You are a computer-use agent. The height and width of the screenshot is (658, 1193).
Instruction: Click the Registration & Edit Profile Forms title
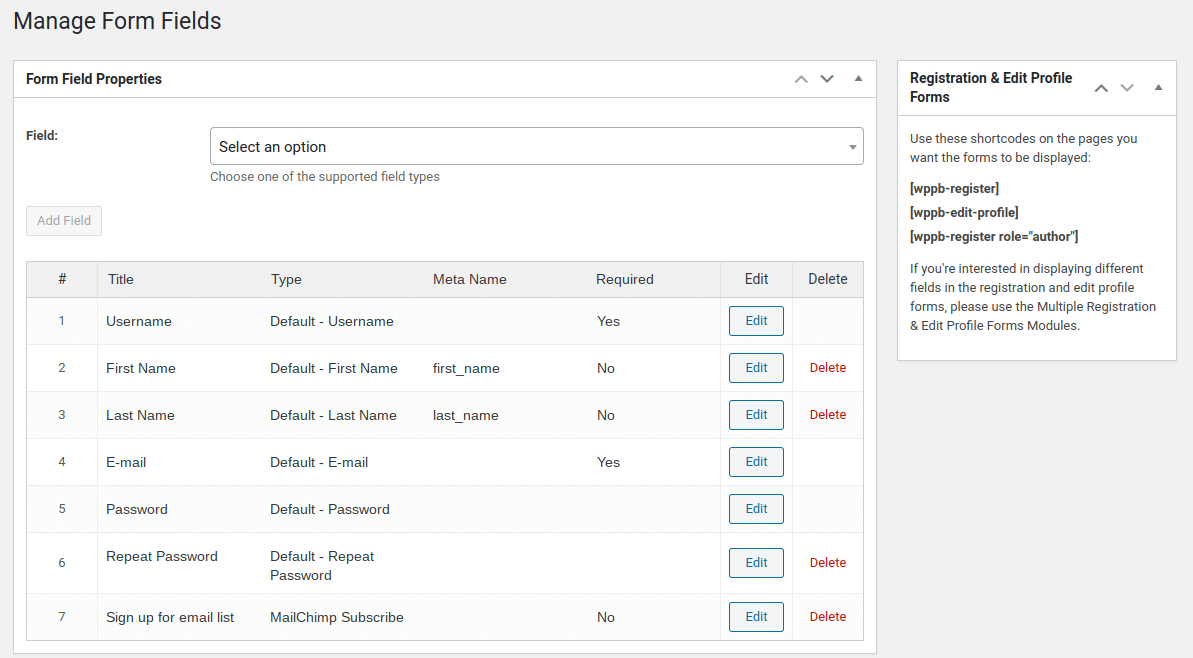click(991, 87)
